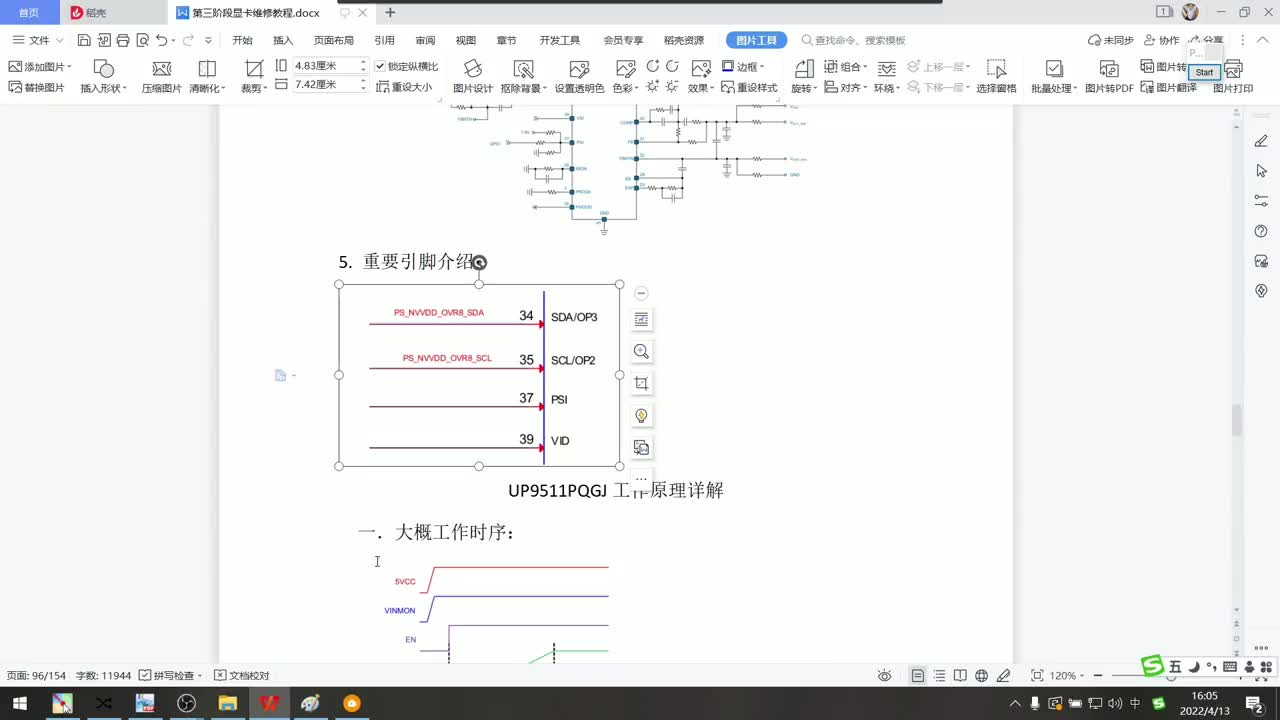Click Reset Style (重设样式)
Screen dimensions: 1280x720
tap(749, 87)
